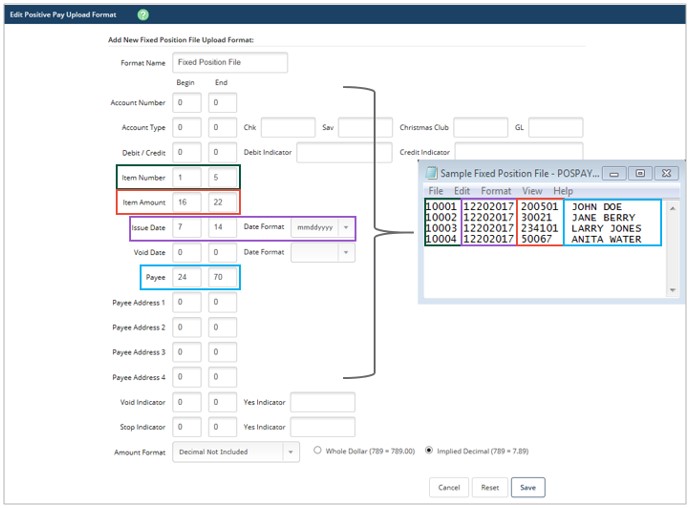691x508 pixels.
Task: Click the scroll up arrow in sample file
Action: tap(672, 208)
